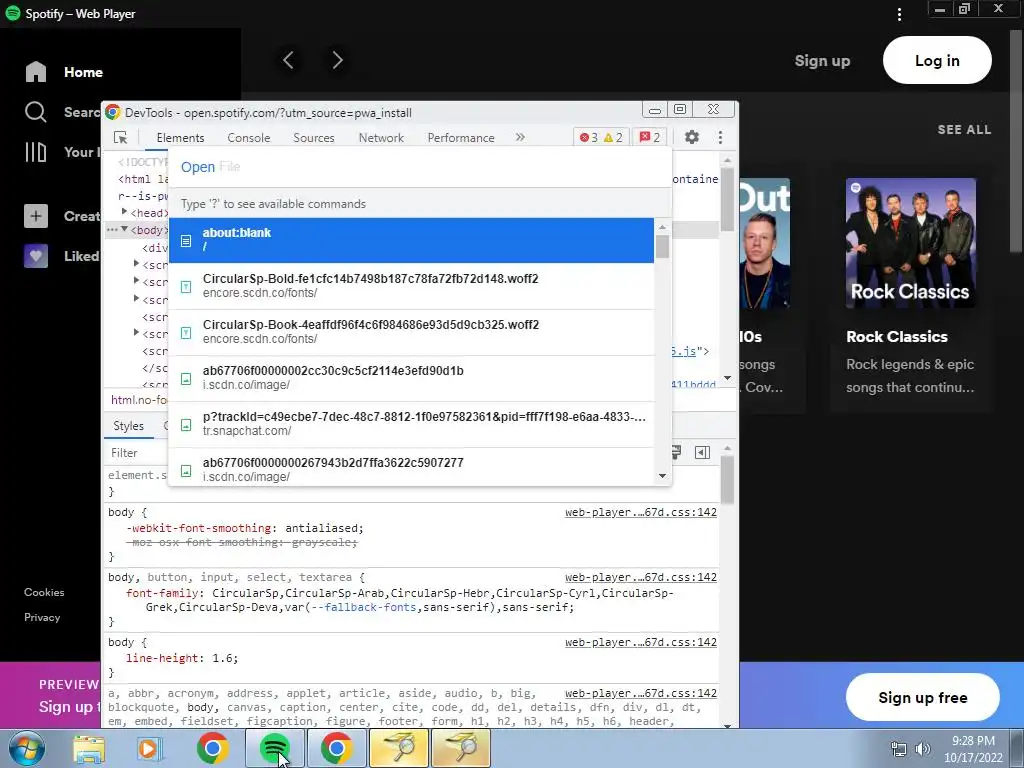Click line-height 1.6 value
The width and height of the screenshot is (1024, 768).
221,658
